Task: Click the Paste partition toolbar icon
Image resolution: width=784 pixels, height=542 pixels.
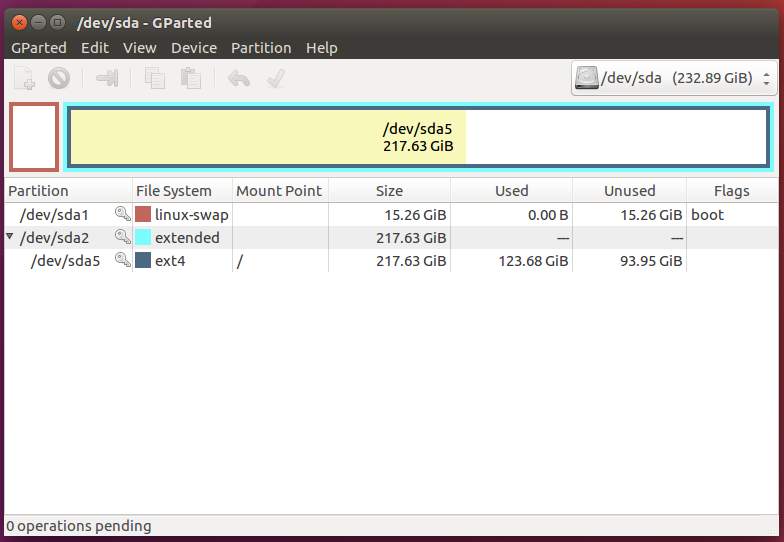Action: (191, 78)
